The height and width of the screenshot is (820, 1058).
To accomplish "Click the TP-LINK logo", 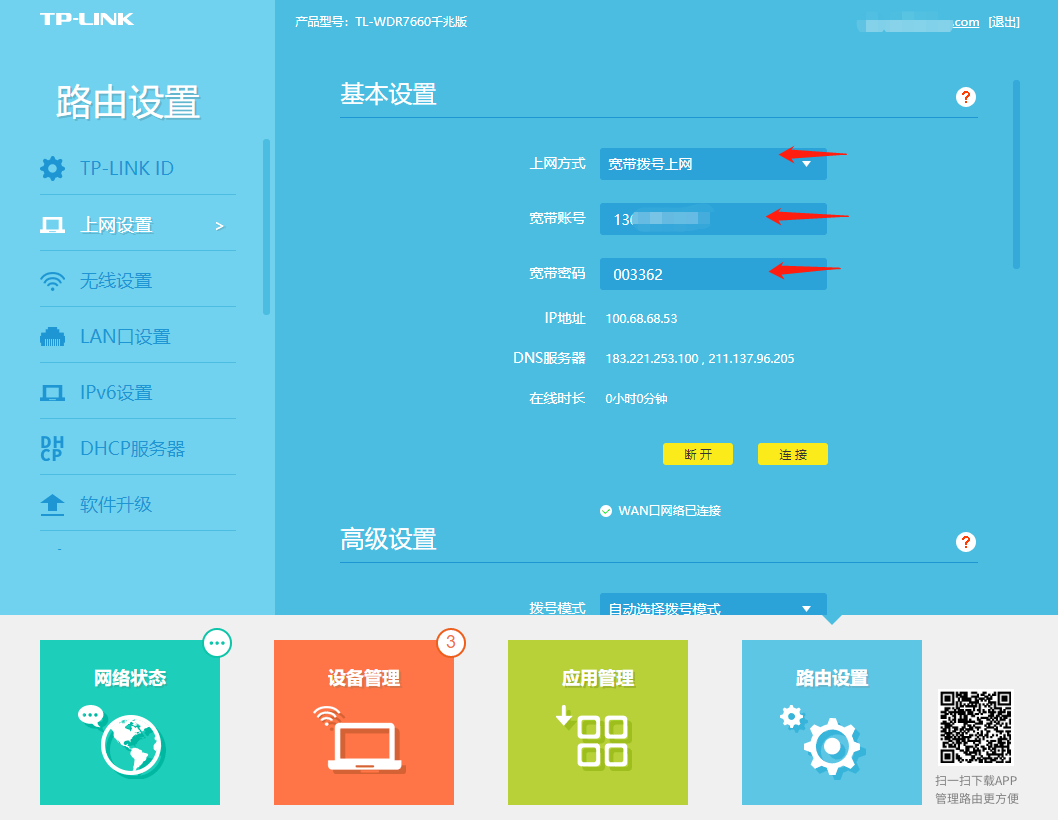I will point(87,19).
